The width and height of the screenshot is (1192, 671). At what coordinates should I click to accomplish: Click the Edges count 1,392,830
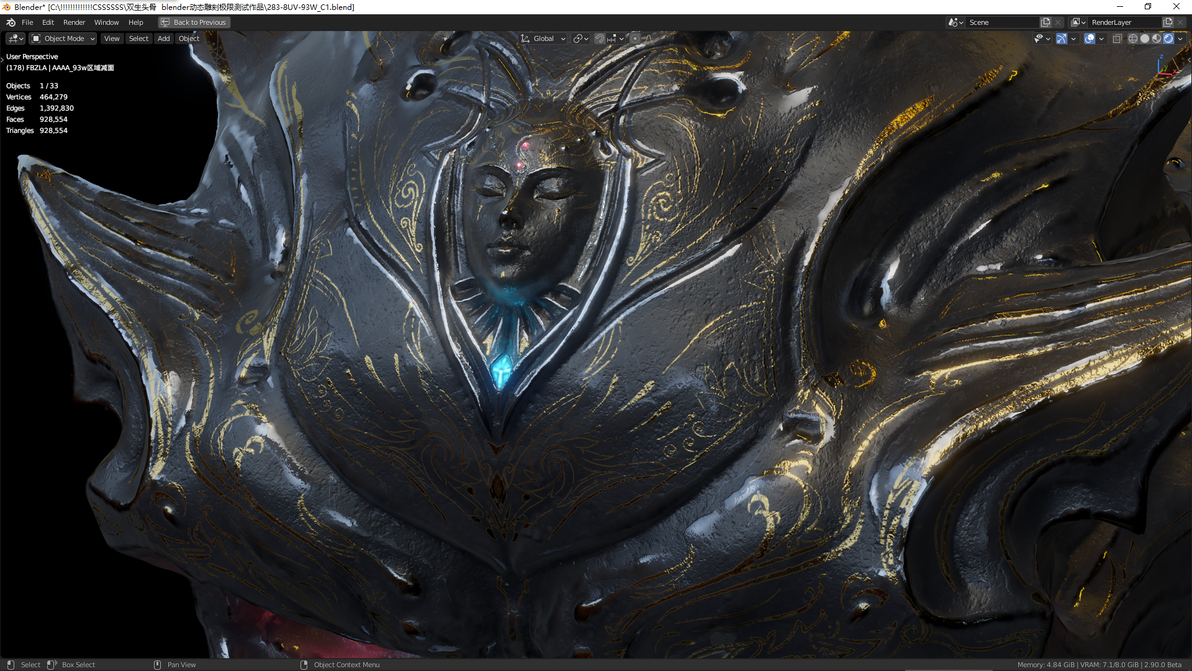[56, 108]
